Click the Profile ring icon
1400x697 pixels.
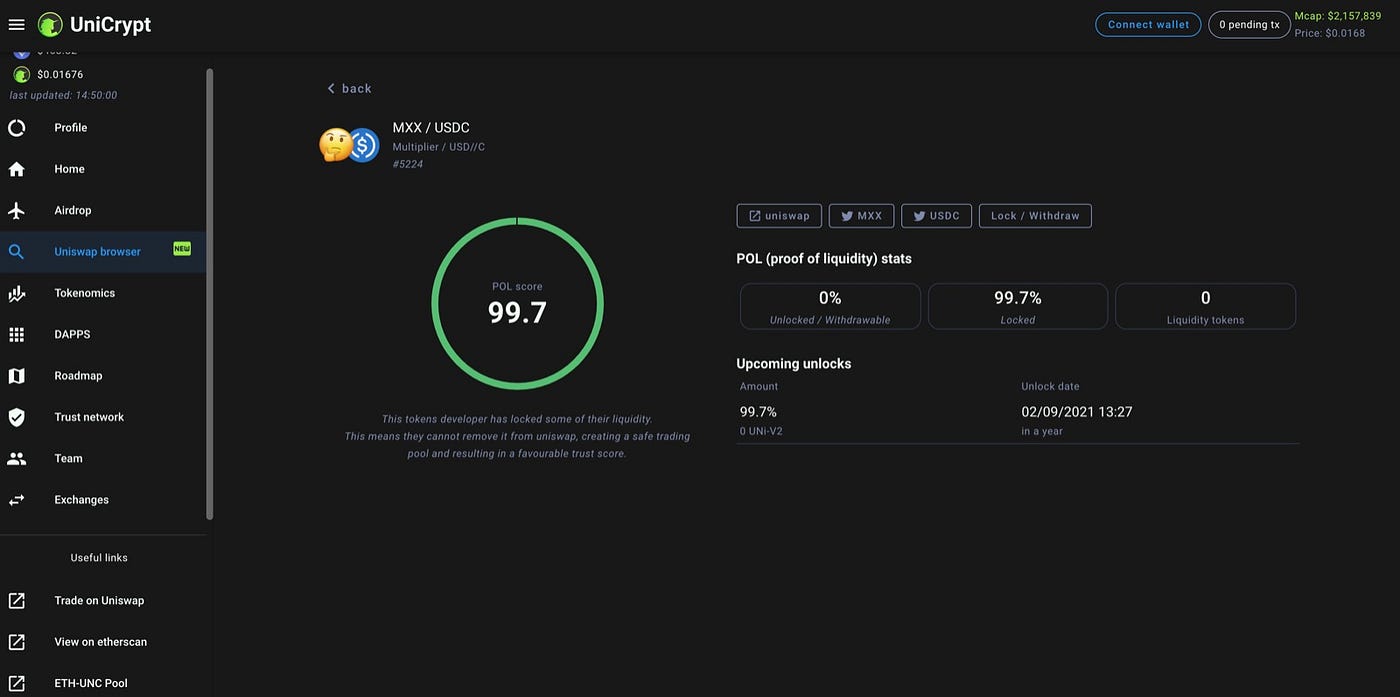click(16, 128)
